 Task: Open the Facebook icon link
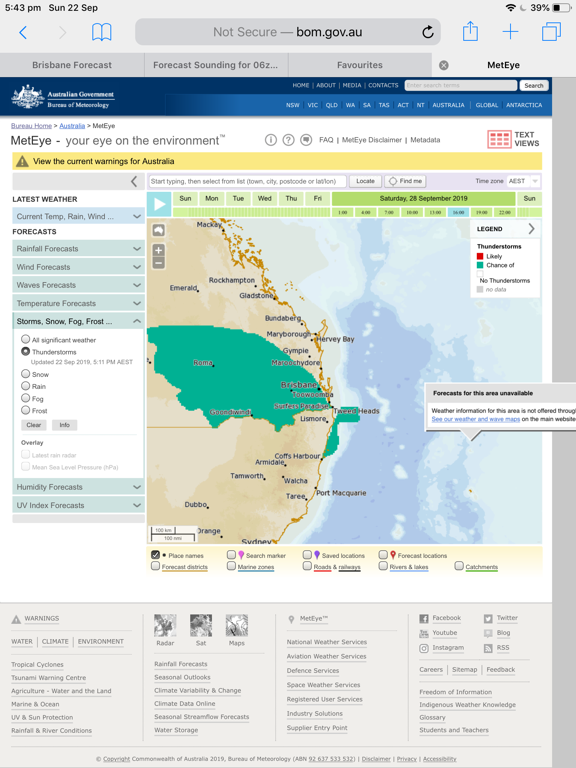[x=424, y=619]
